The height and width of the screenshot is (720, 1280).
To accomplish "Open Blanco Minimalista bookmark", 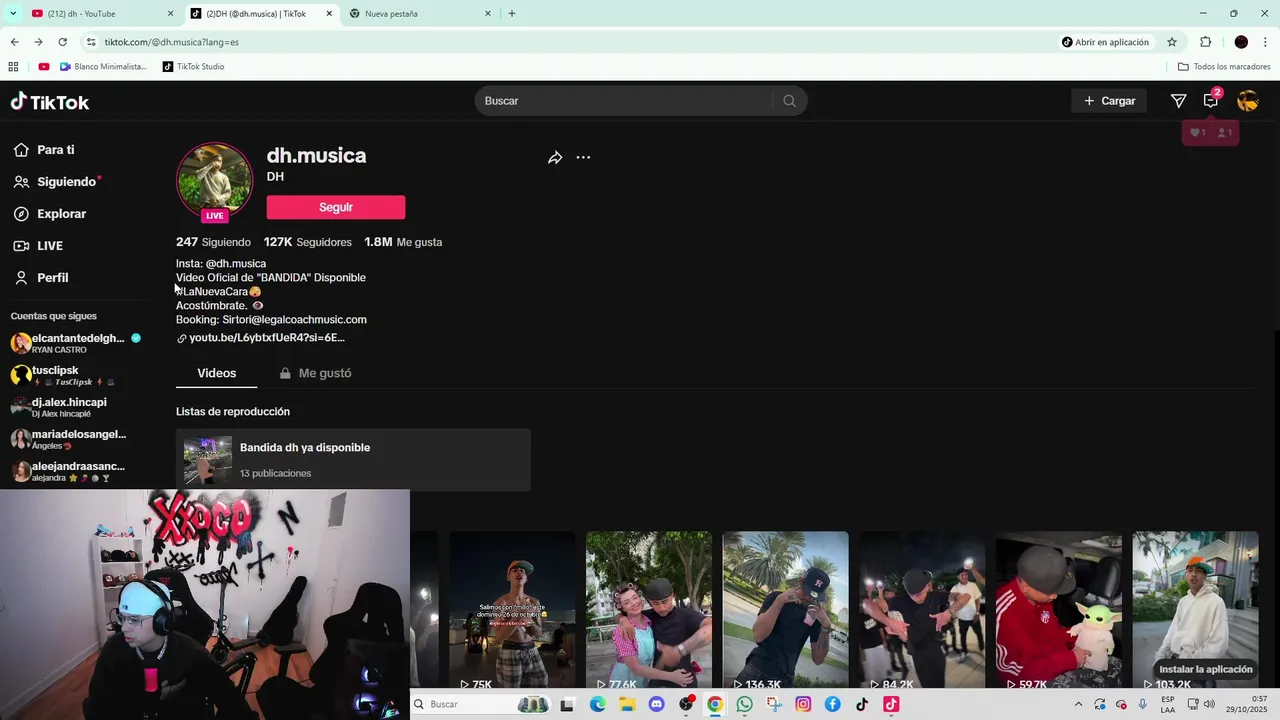I will click(103, 67).
